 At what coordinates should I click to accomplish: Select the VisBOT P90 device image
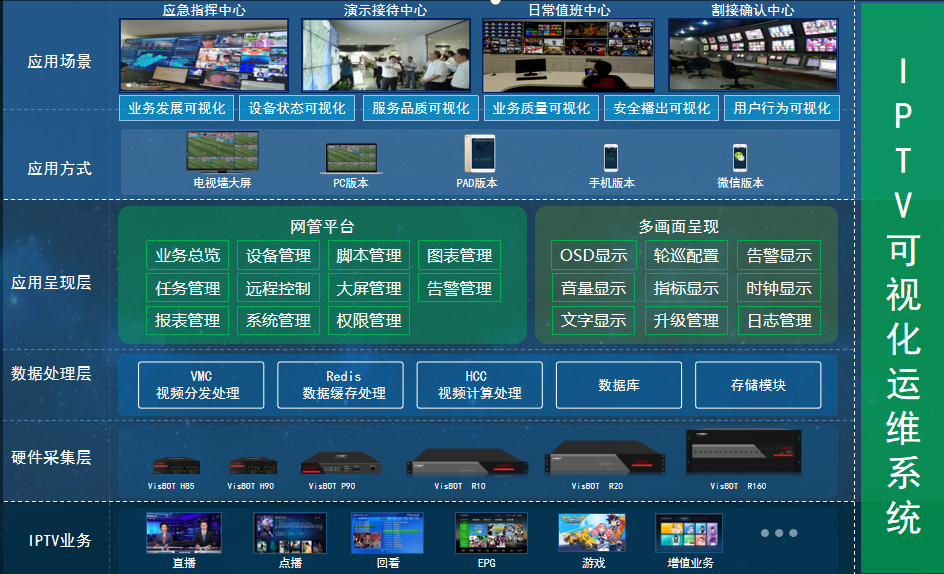(342, 463)
